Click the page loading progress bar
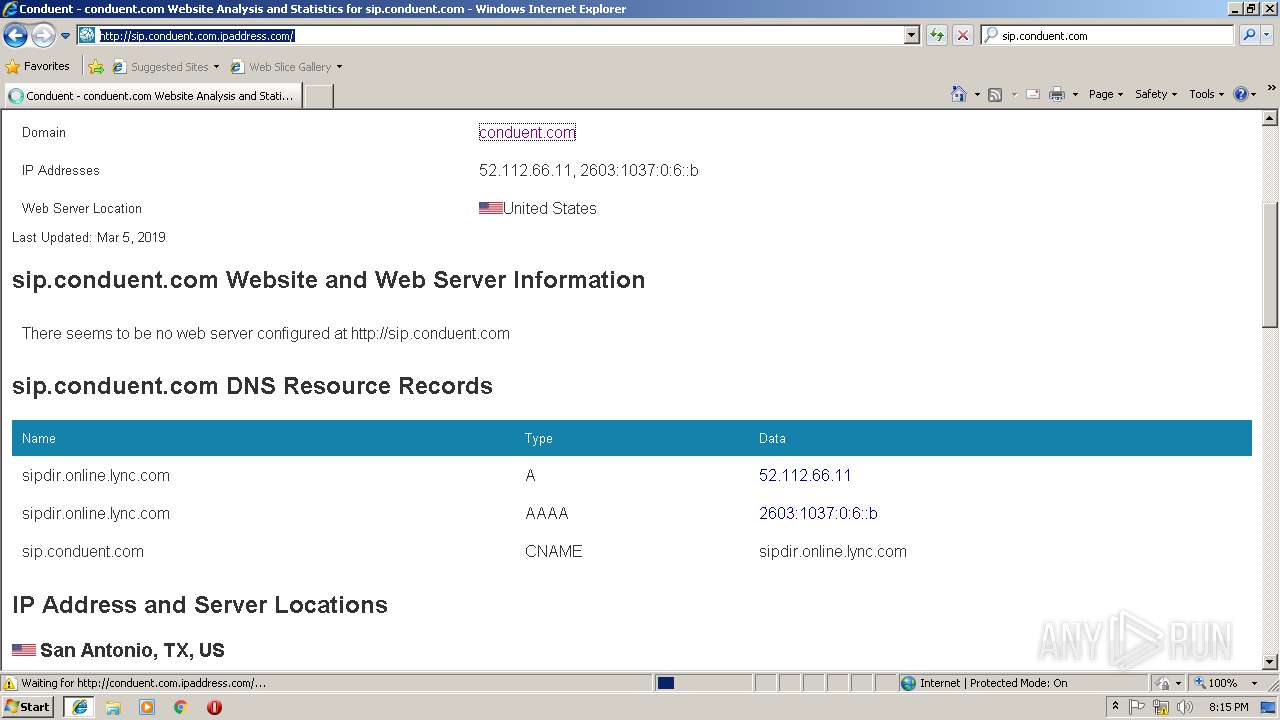The image size is (1280, 720). coord(703,683)
